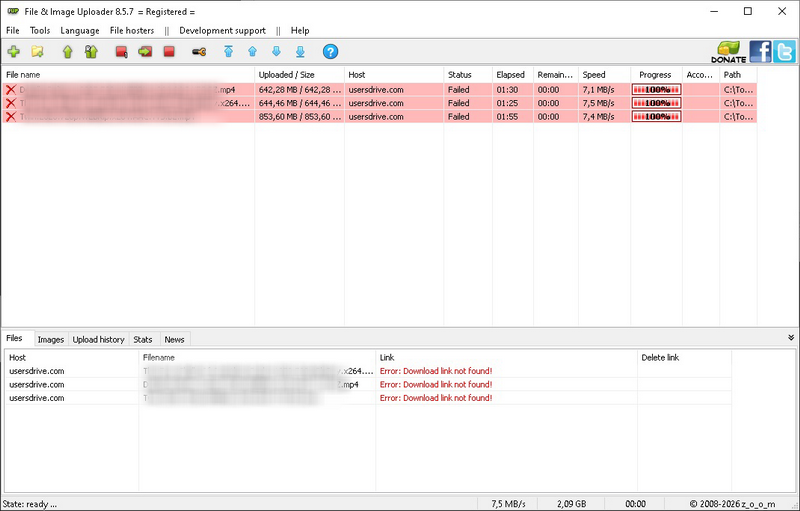The image size is (800, 511).
Task: Sort by File name column header
Action: (128, 74)
